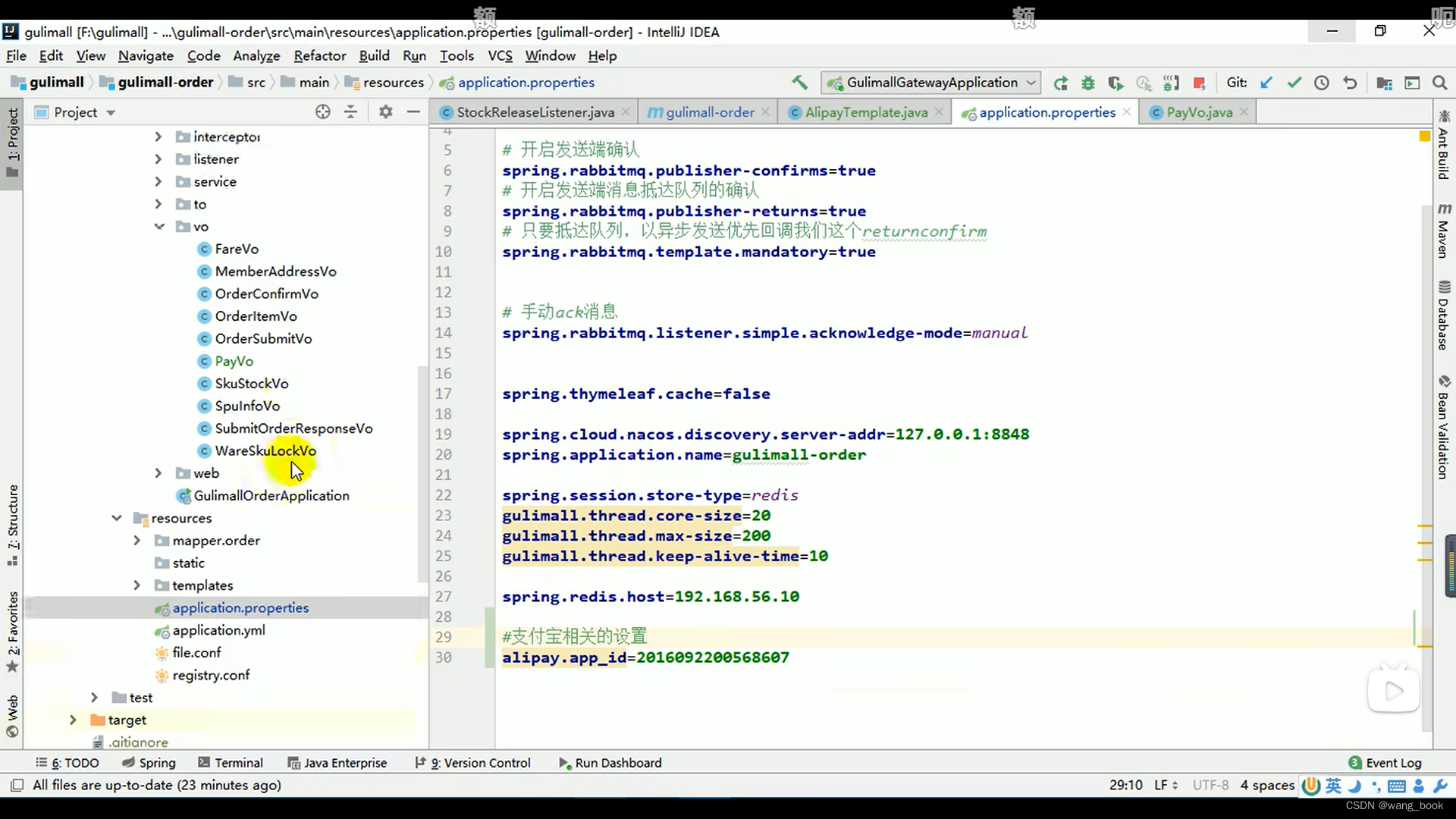1456x819 pixels.
Task: Open the Refactor menu
Action: pos(319,55)
